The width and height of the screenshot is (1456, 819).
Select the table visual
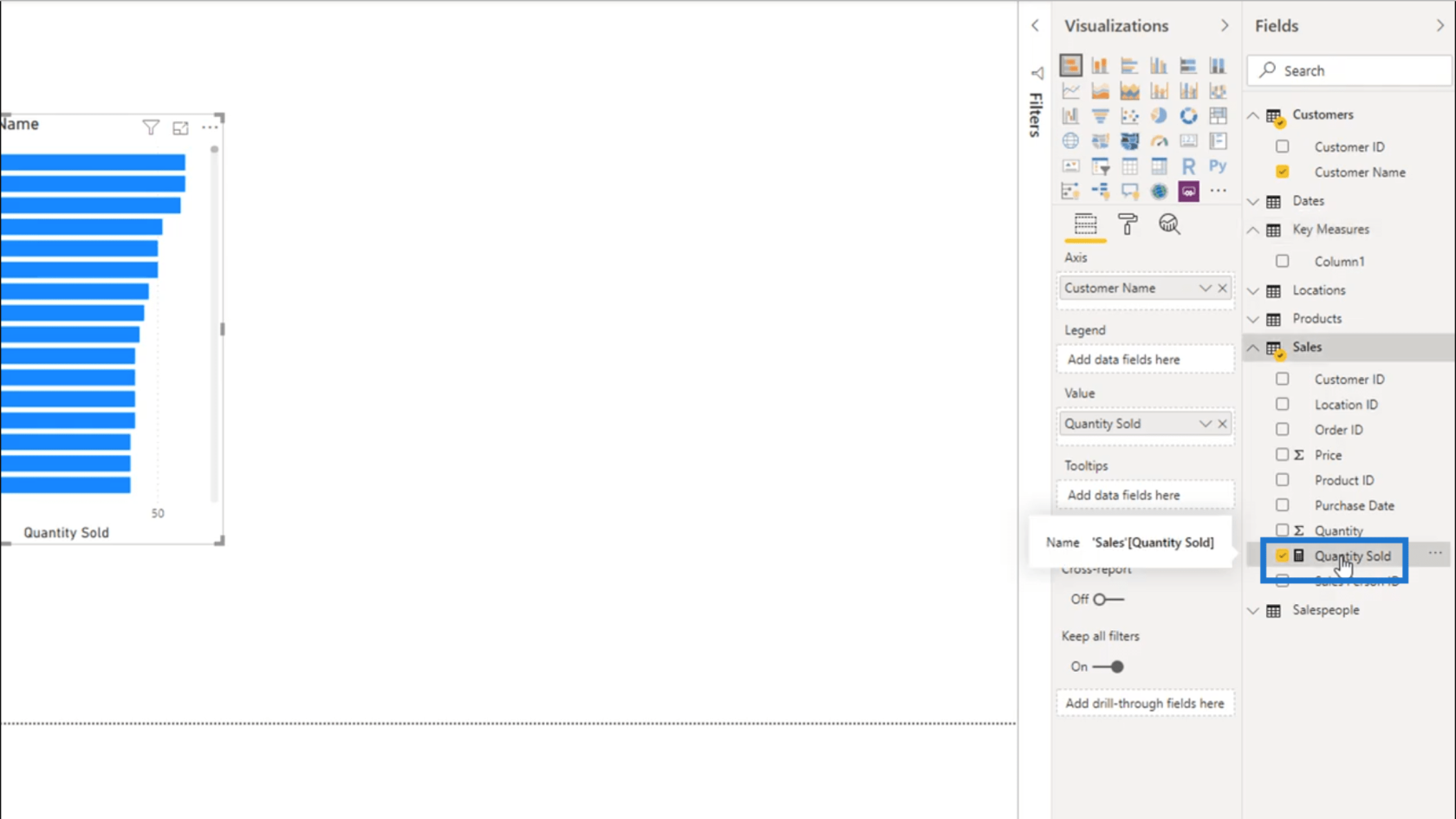click(1129, 166)
